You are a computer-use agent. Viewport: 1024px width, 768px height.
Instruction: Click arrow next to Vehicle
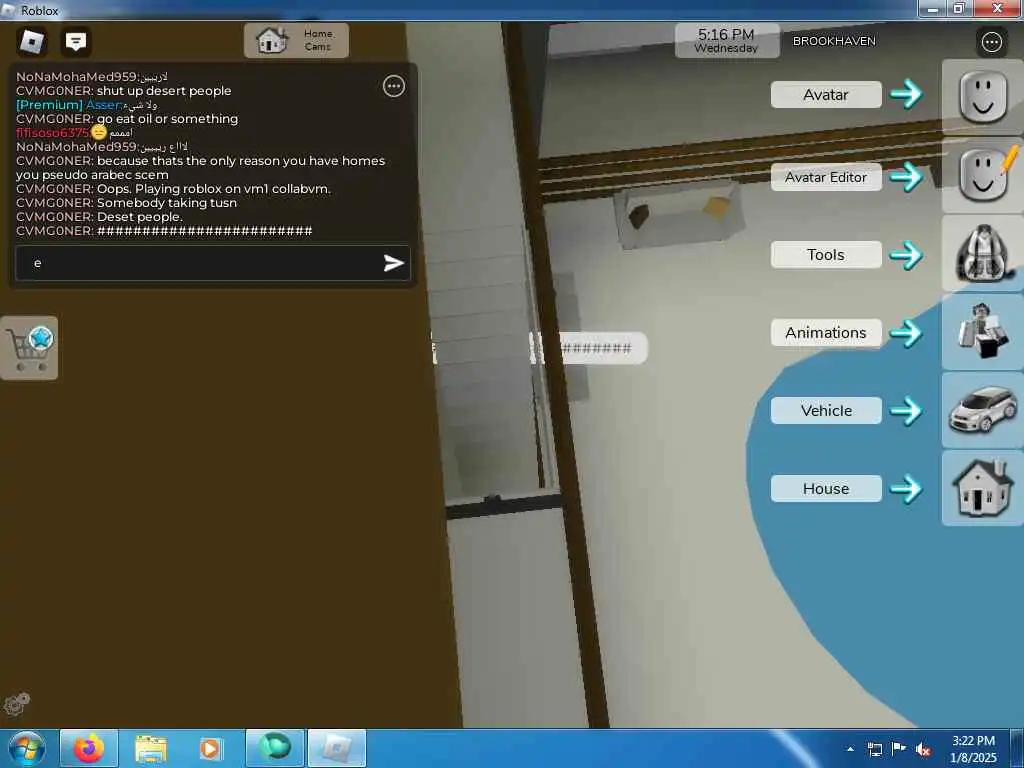[906, 411]
